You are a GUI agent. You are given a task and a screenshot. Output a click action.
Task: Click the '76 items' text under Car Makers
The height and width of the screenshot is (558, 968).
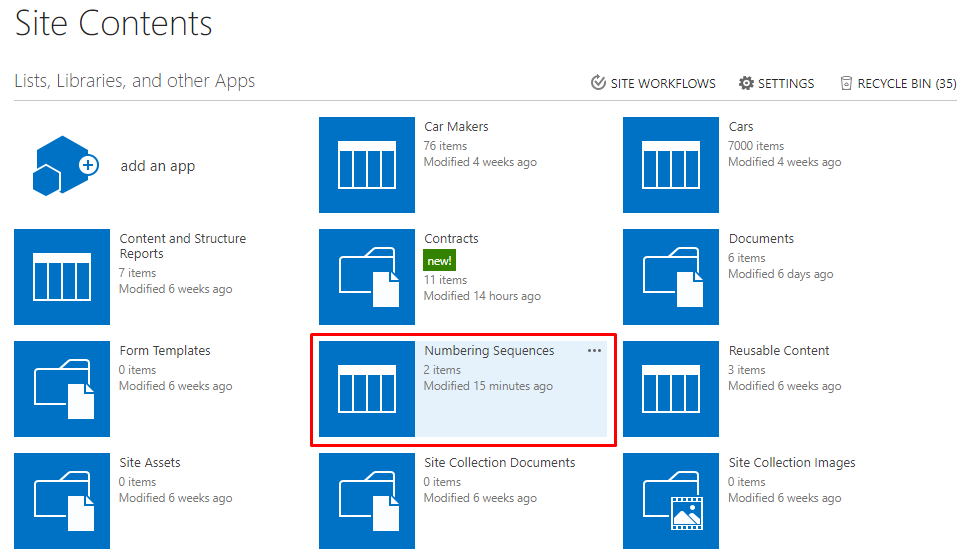pyautogui.click(x=445, y=146)
